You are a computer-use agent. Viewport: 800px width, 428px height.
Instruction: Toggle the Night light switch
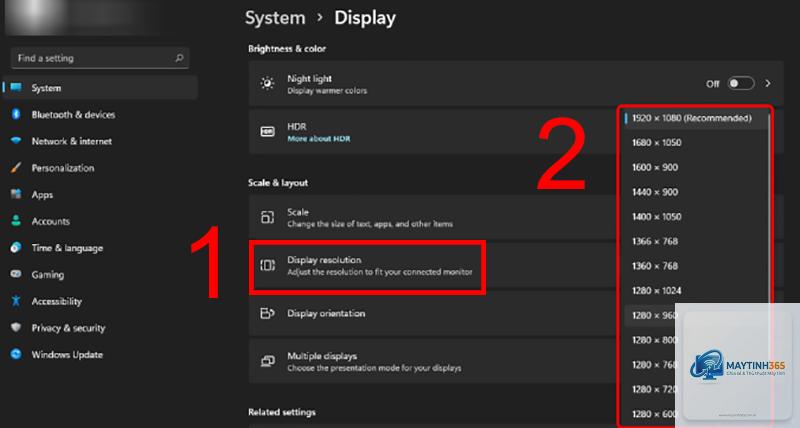740,84
